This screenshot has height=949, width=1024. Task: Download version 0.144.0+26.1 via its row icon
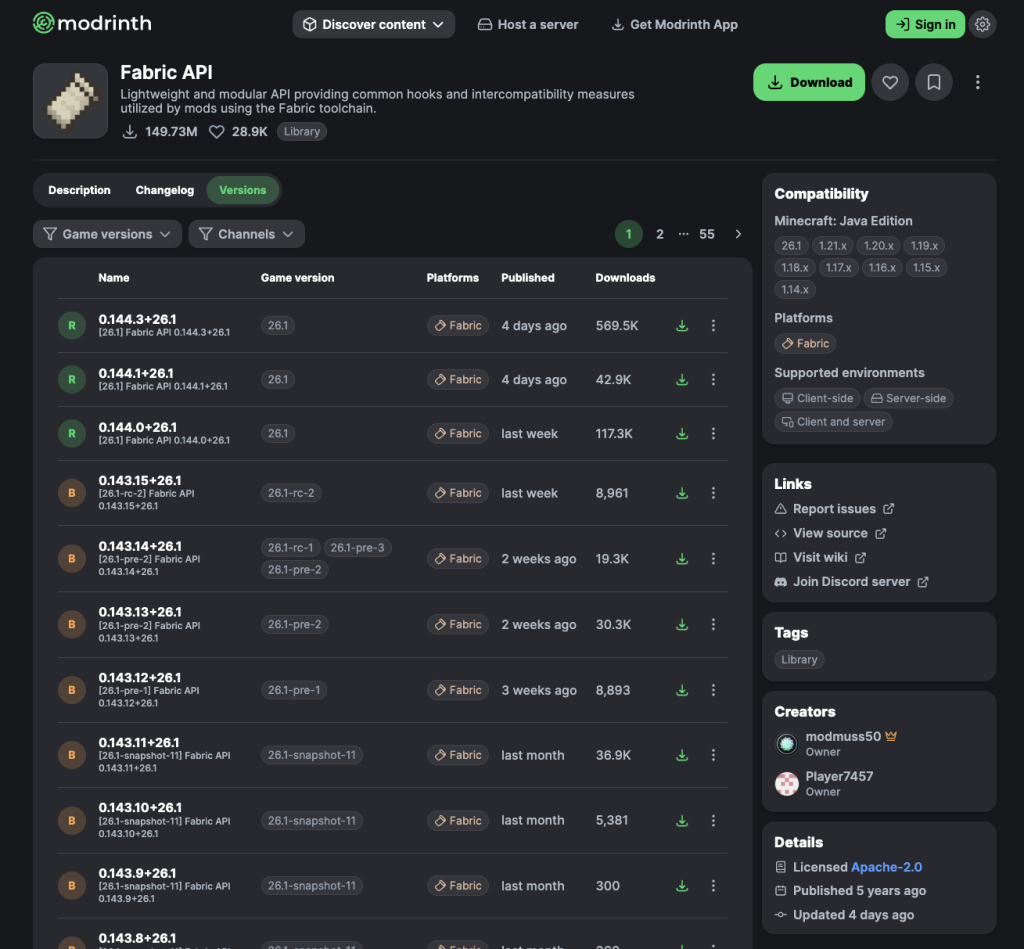682,434
